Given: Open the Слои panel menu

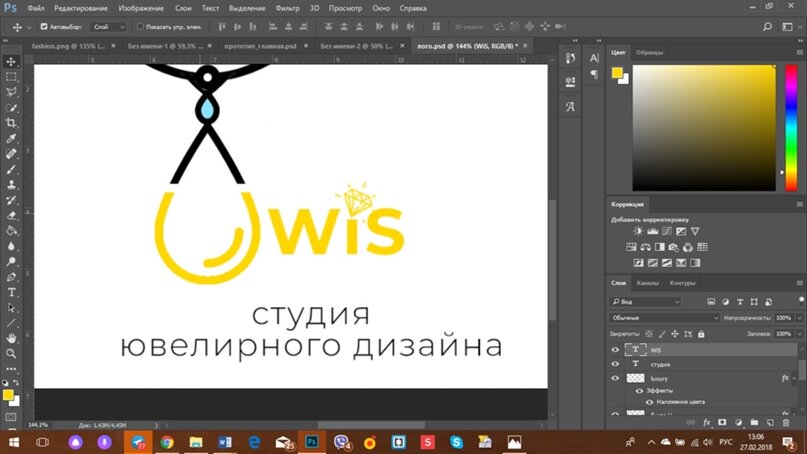Looking at the screenshot, I should [799, 283].
